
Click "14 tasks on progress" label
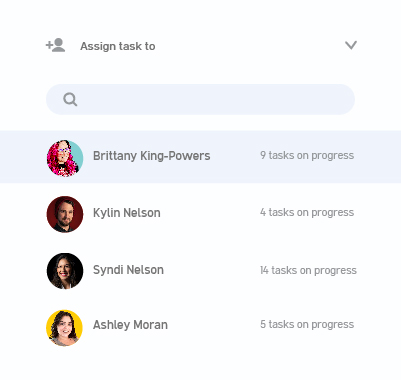pos(308,270)
